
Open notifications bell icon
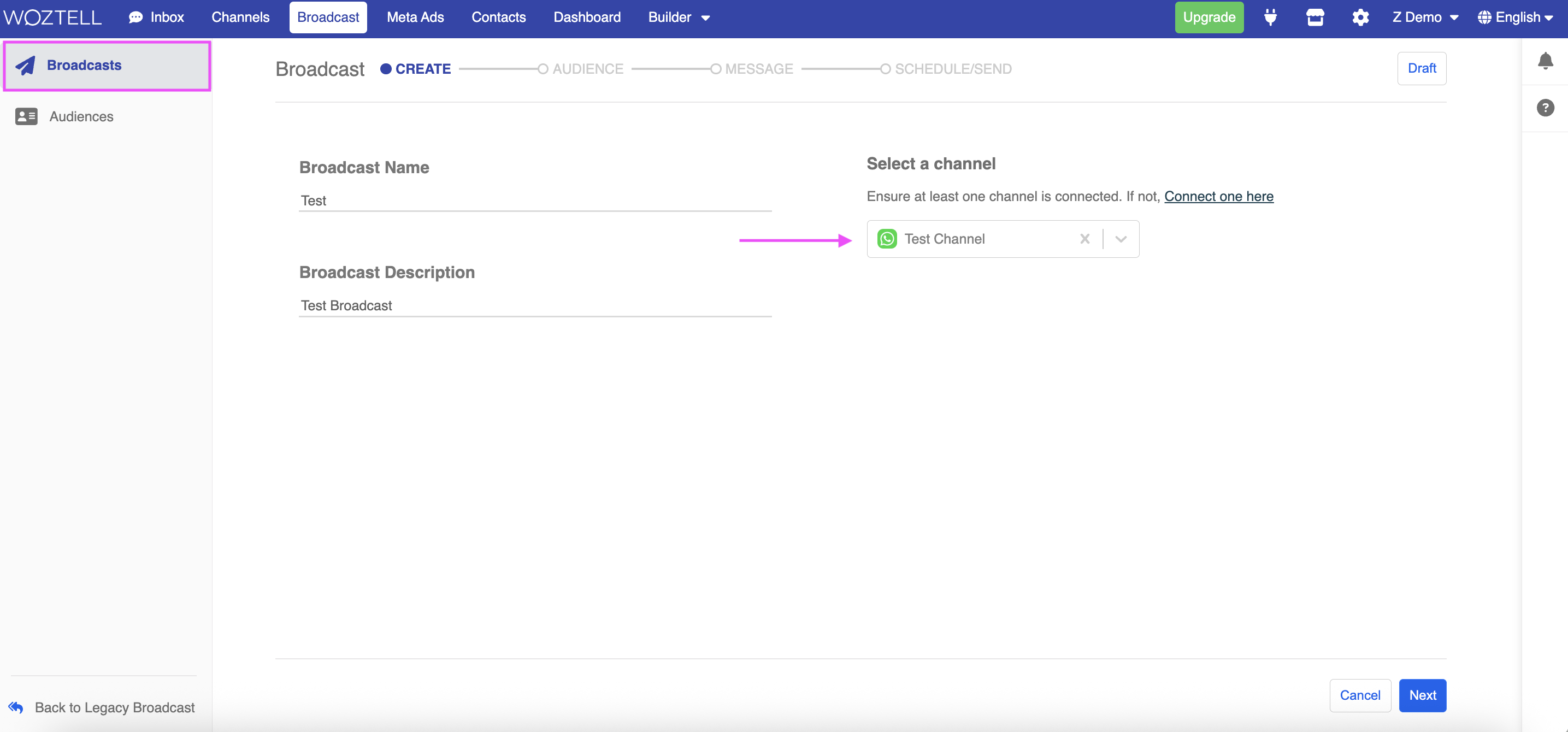1545,61
